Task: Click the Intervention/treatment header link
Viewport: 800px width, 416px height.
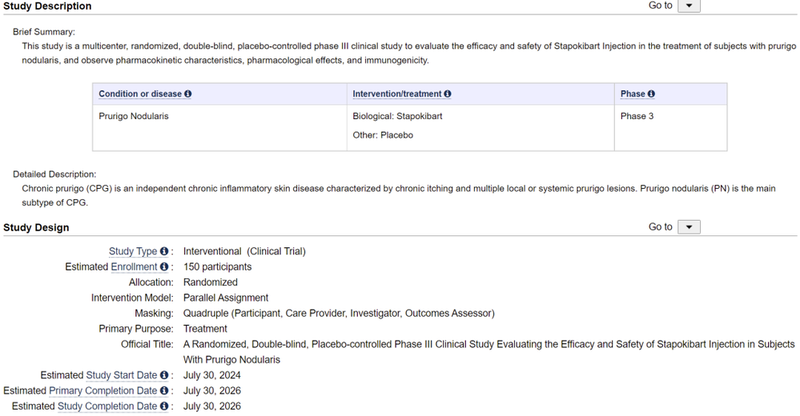Action: tap(397, 94)
